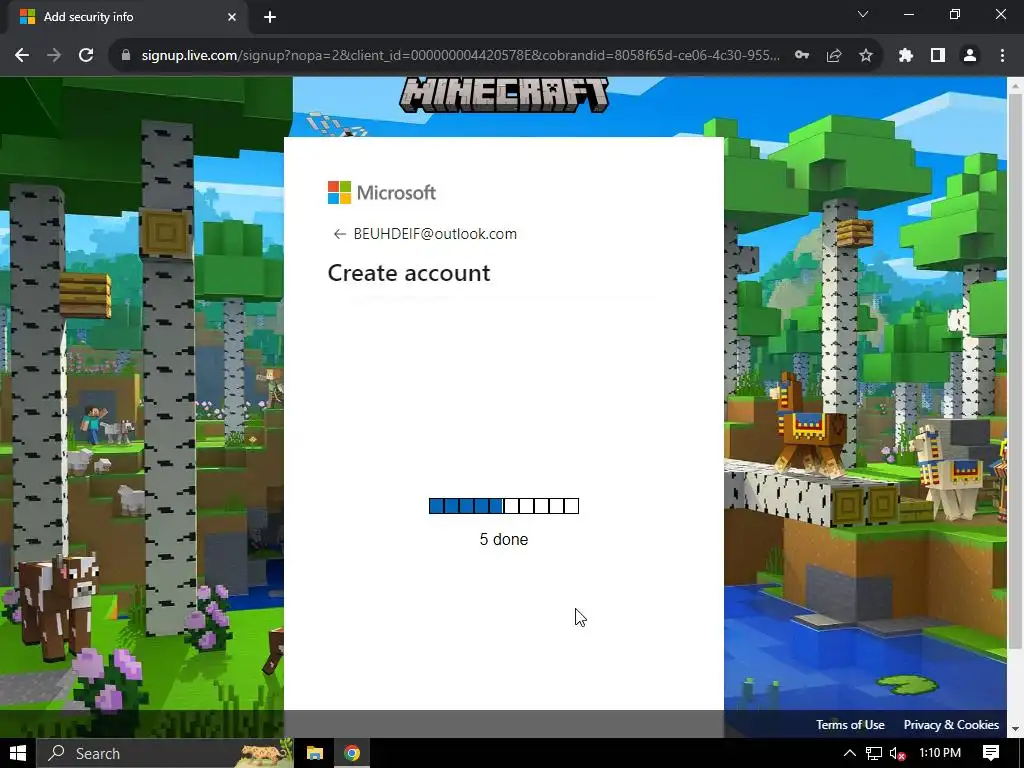
Task: Close the Add security info tab
Action: click(232, 17)
